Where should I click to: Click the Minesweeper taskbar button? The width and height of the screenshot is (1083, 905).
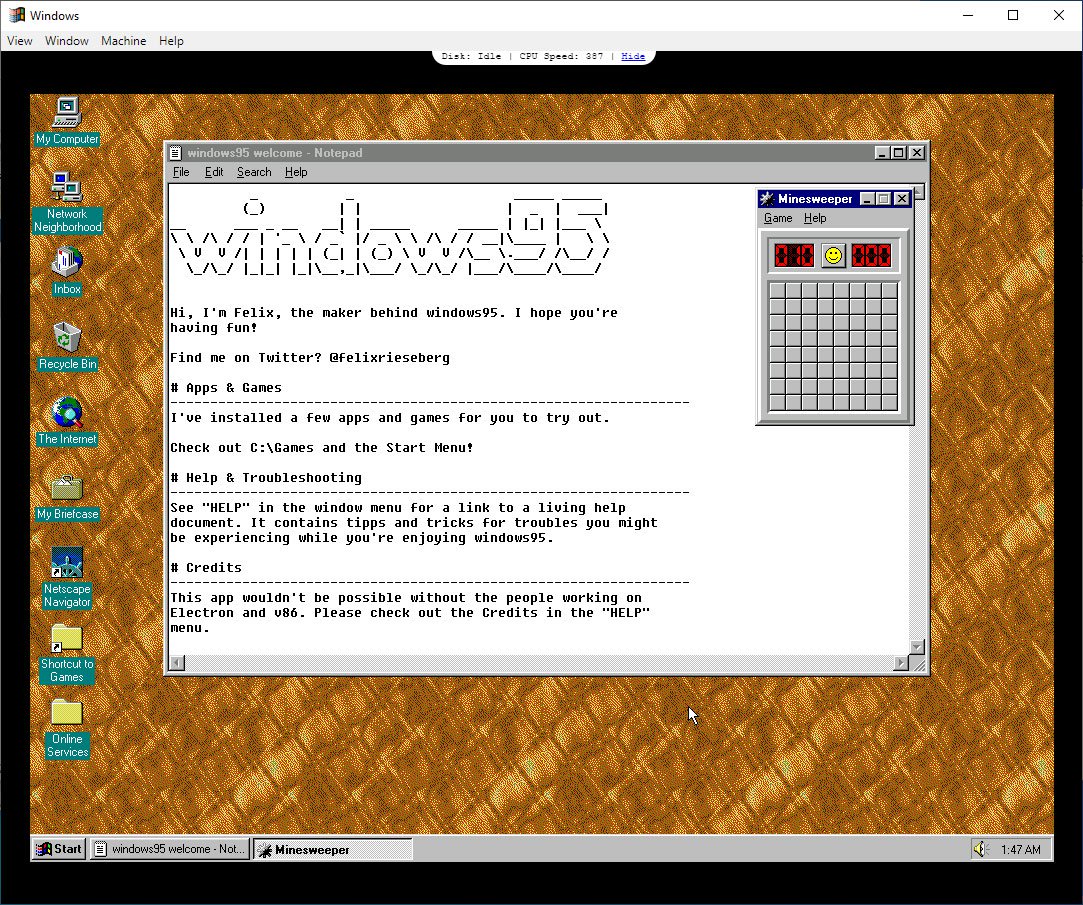333,849
